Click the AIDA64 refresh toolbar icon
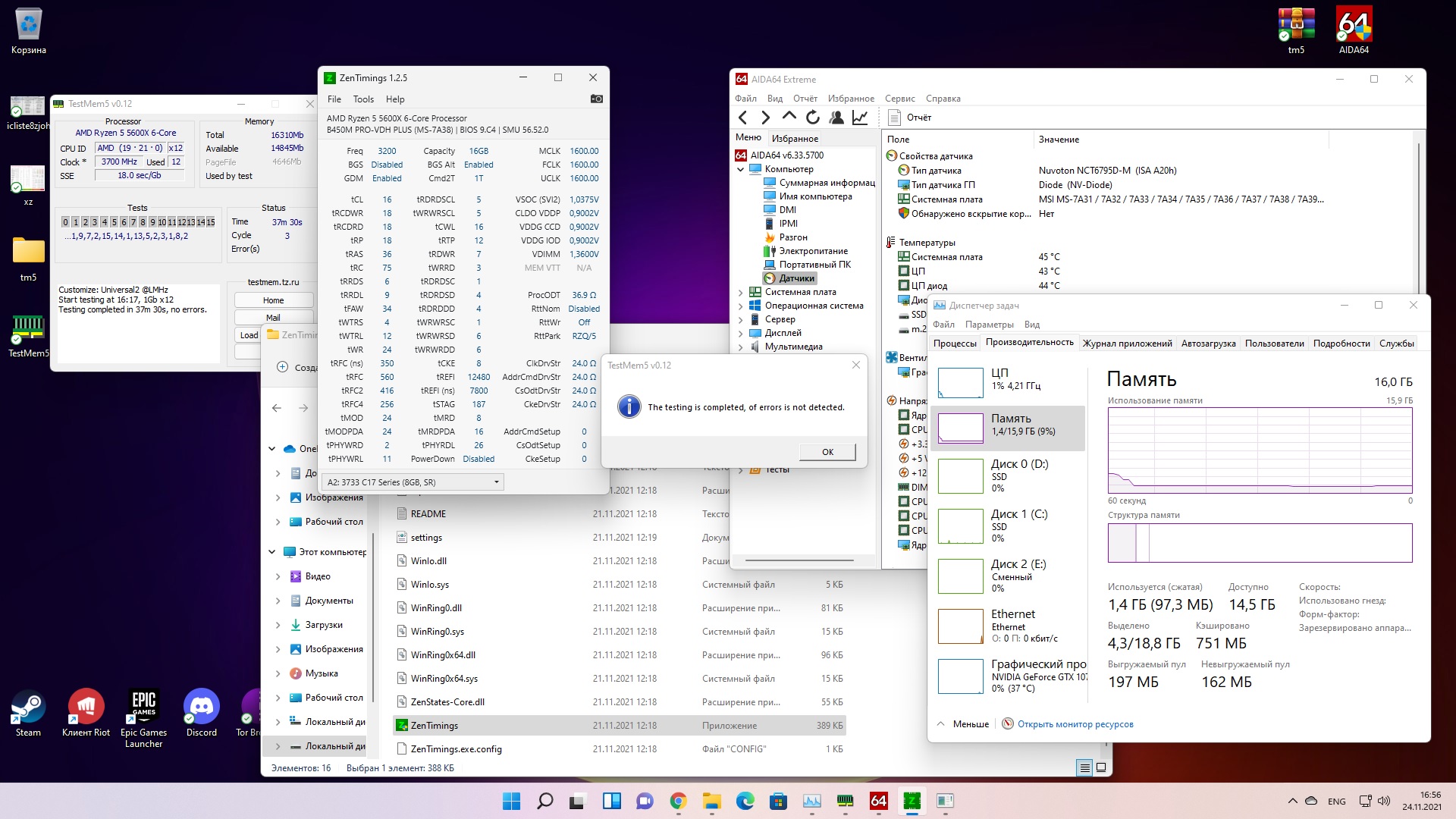Viewport: 1456px width, 819px height. 812,118
